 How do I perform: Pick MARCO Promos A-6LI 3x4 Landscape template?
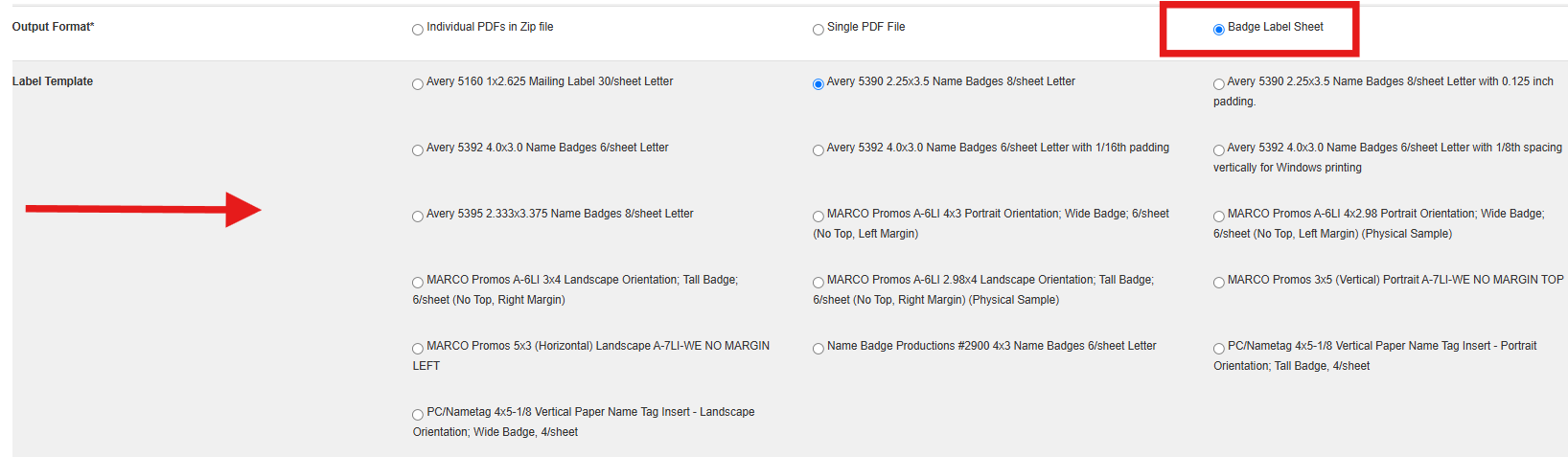point(418,283)
